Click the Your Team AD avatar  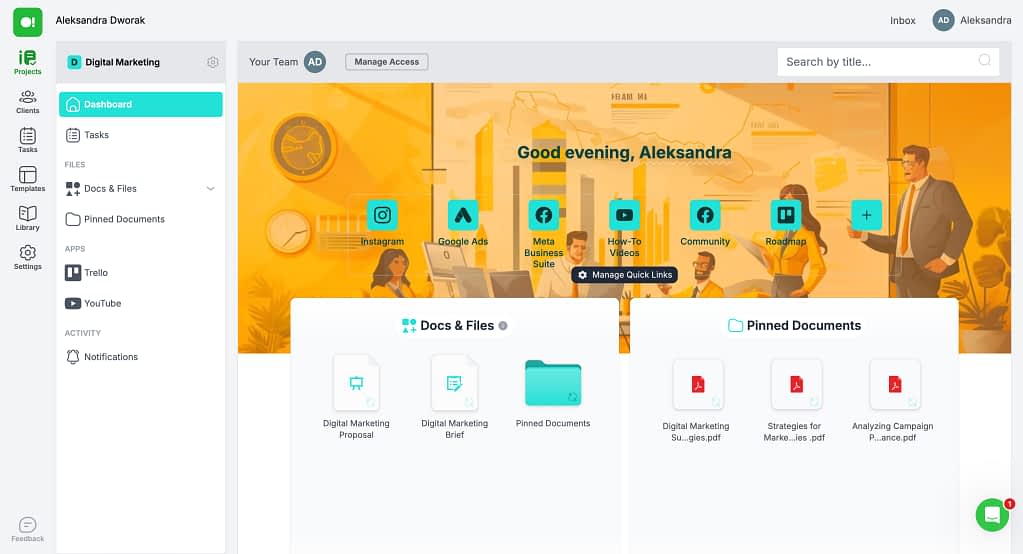315,62
